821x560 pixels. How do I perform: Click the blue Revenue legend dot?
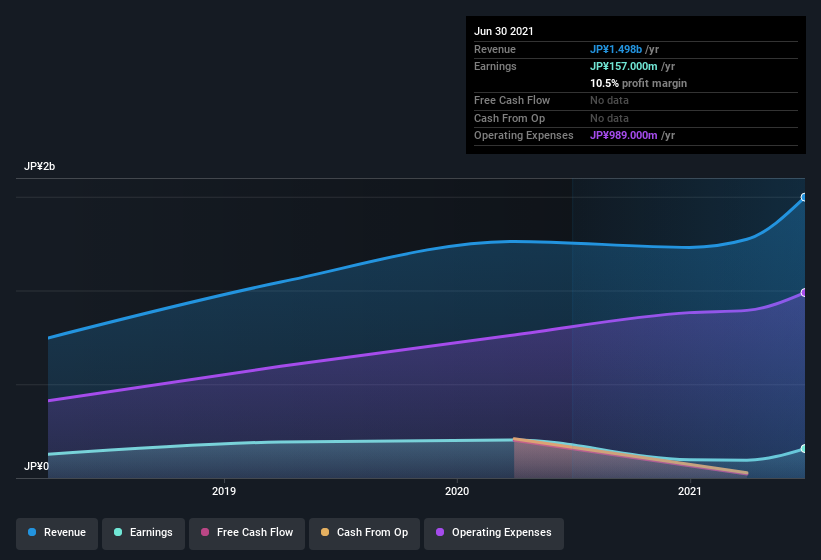[32, 532]
